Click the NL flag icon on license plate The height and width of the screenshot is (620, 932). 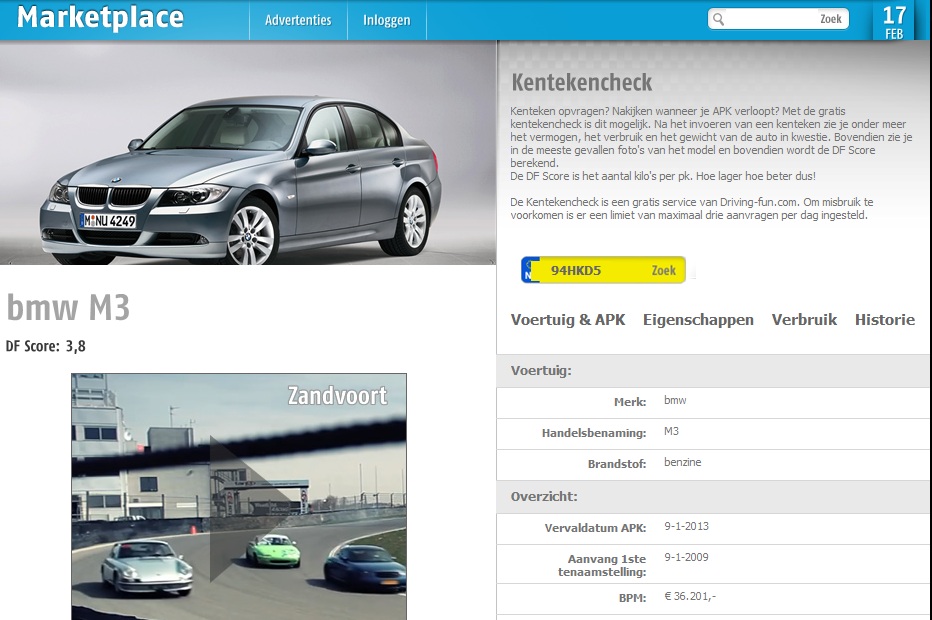[x=530, y=270]
